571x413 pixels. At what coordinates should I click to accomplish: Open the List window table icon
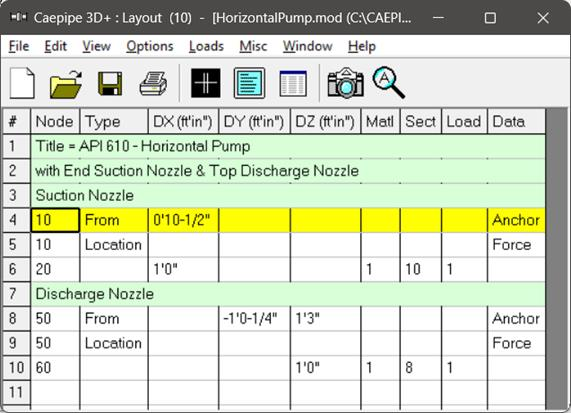[293, 83]
